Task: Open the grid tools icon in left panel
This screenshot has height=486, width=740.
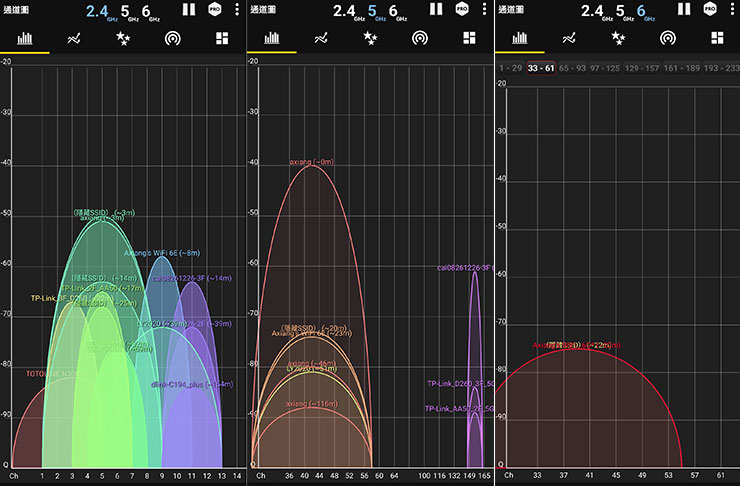Action: (222, 38)
